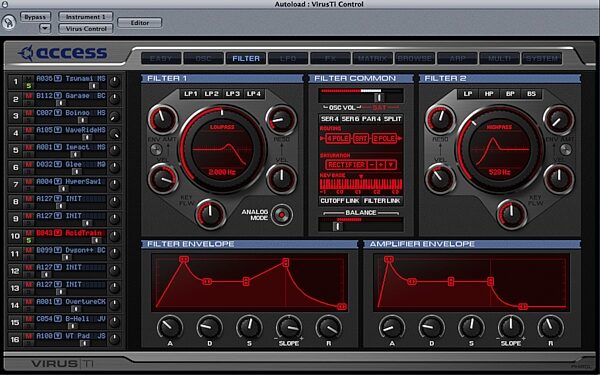Click the plugin link icon beside Bypass

[8, 22]
